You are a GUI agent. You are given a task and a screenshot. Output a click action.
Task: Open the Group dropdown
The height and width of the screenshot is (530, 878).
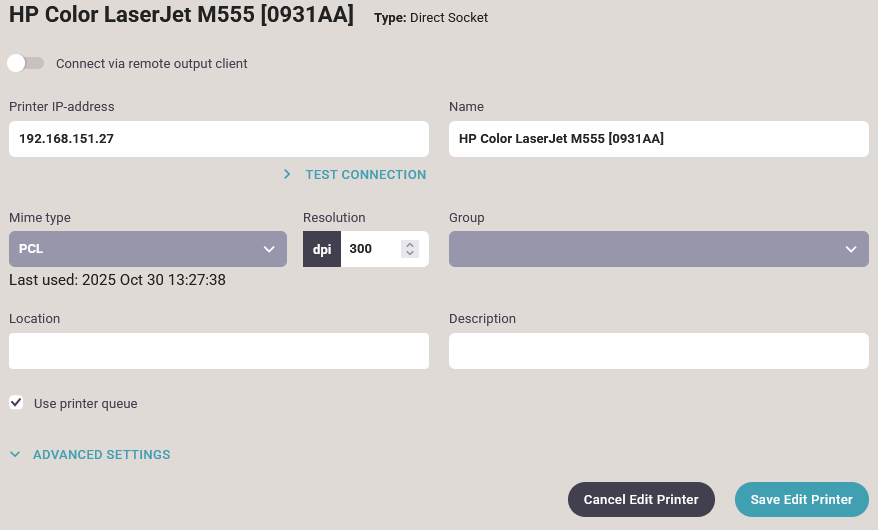(650, 249)
